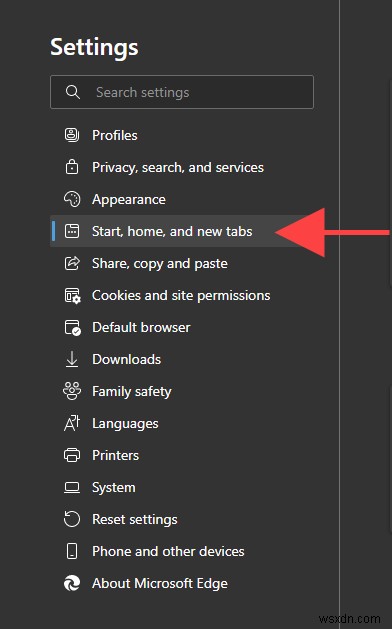Open Profiles settings
The height and width of the screenshot is (629, 392).
point(182,135)
